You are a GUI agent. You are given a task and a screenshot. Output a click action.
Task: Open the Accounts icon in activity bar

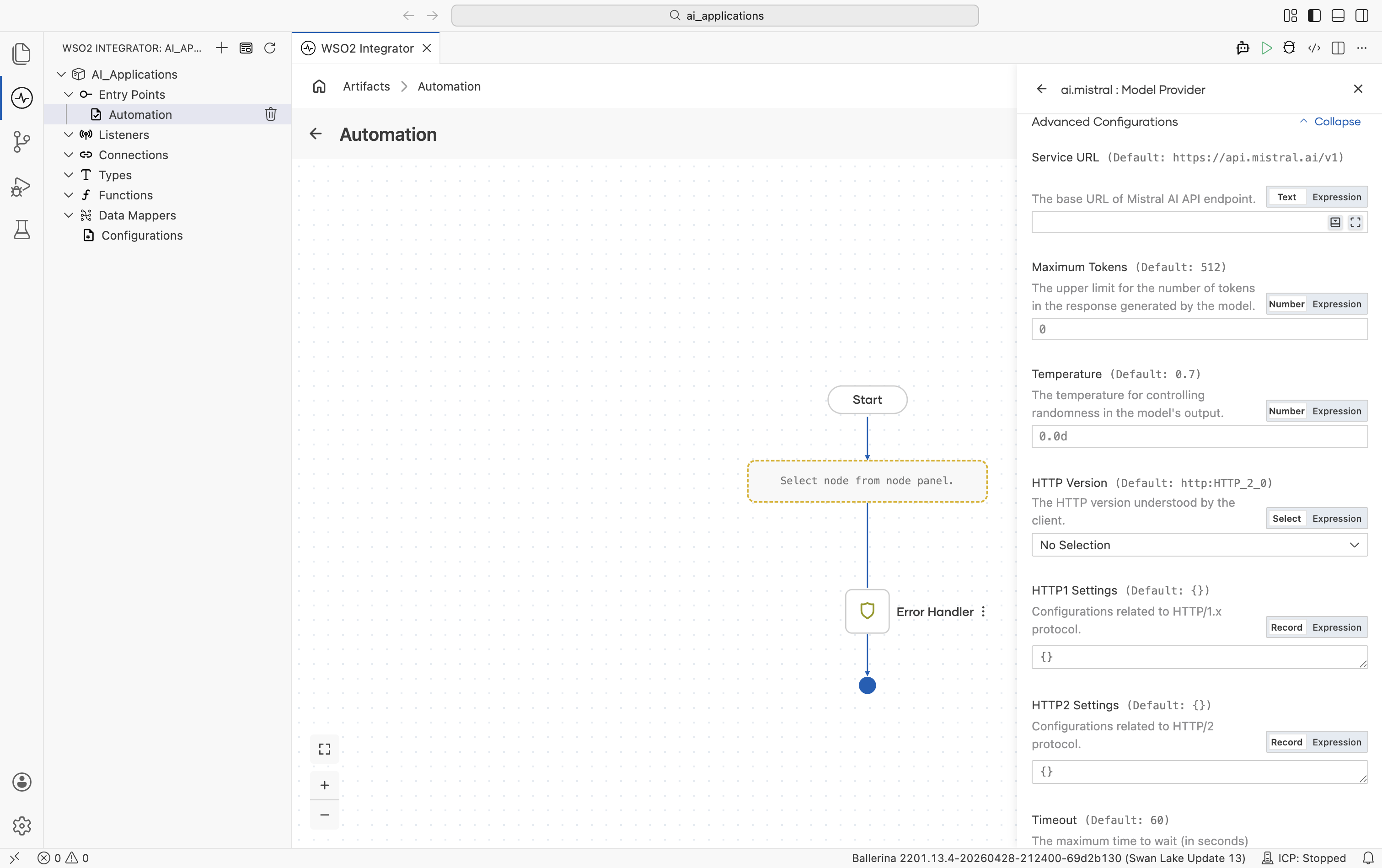click(21, 782)
